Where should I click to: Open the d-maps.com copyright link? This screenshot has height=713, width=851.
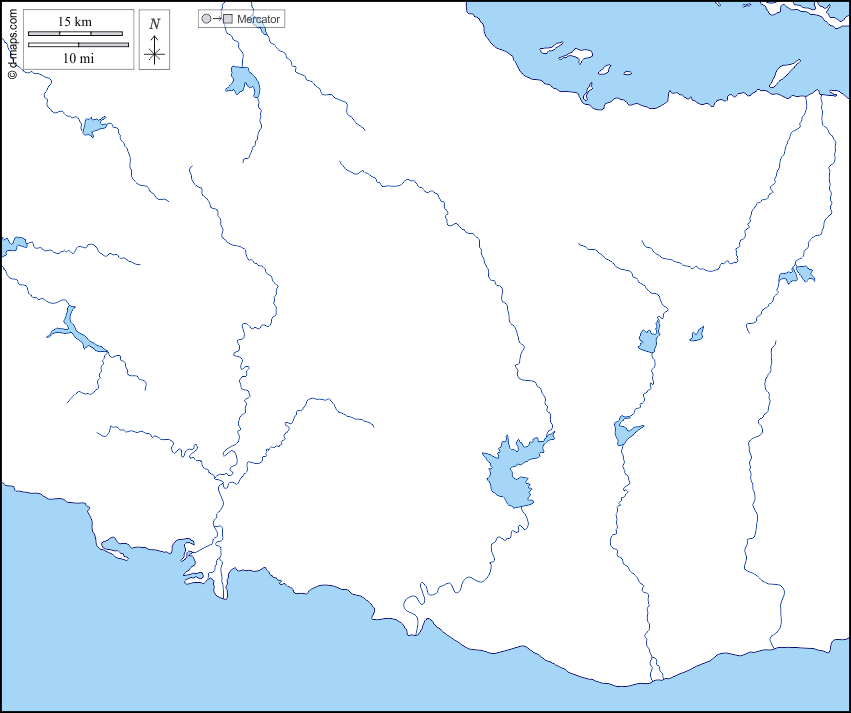point(12,41)
